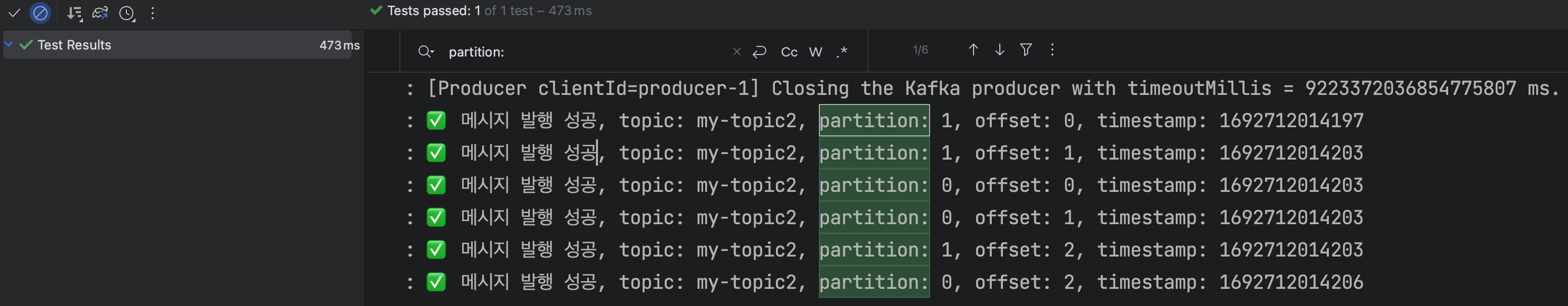Clear the search text with the X
The image size is (1568, 306).
[736, 52]
